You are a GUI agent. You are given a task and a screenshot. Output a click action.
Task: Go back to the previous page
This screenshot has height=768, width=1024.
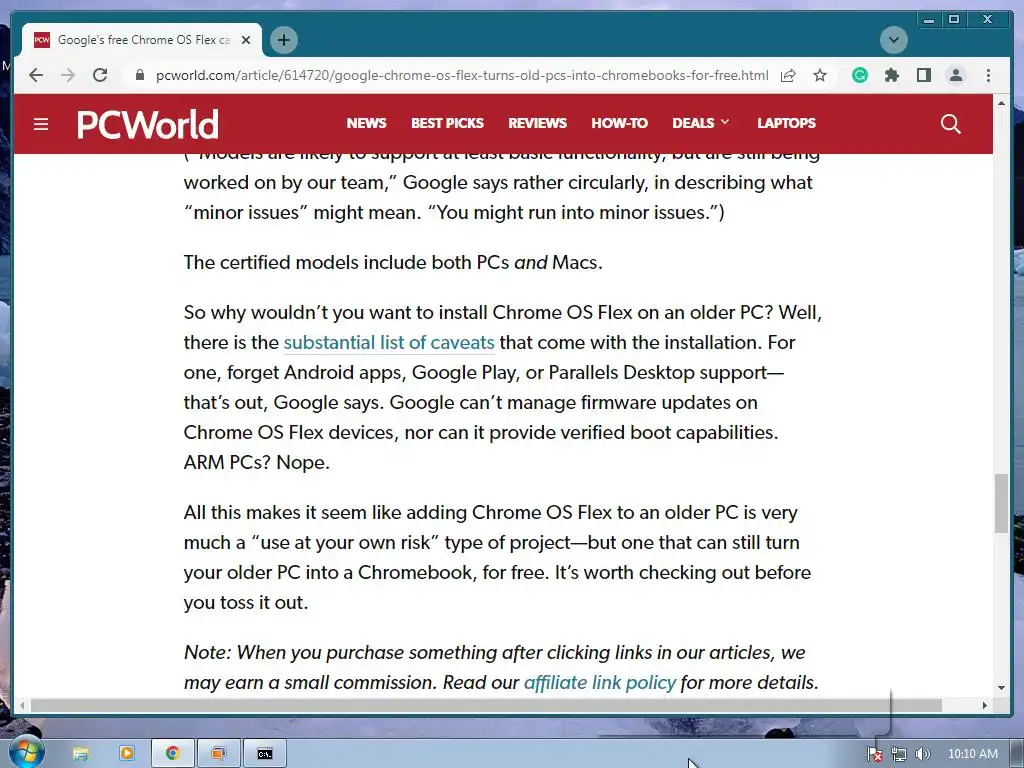click(36, 75)
